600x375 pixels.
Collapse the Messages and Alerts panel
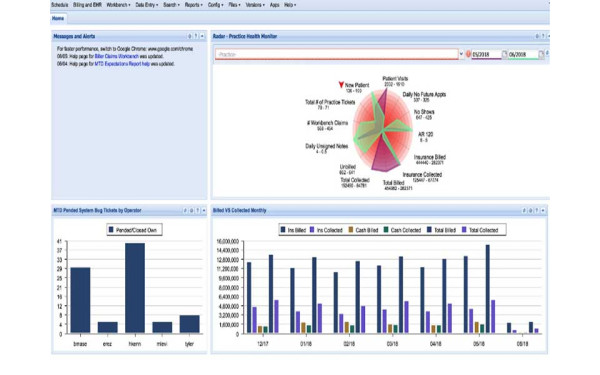coord(202,36)
